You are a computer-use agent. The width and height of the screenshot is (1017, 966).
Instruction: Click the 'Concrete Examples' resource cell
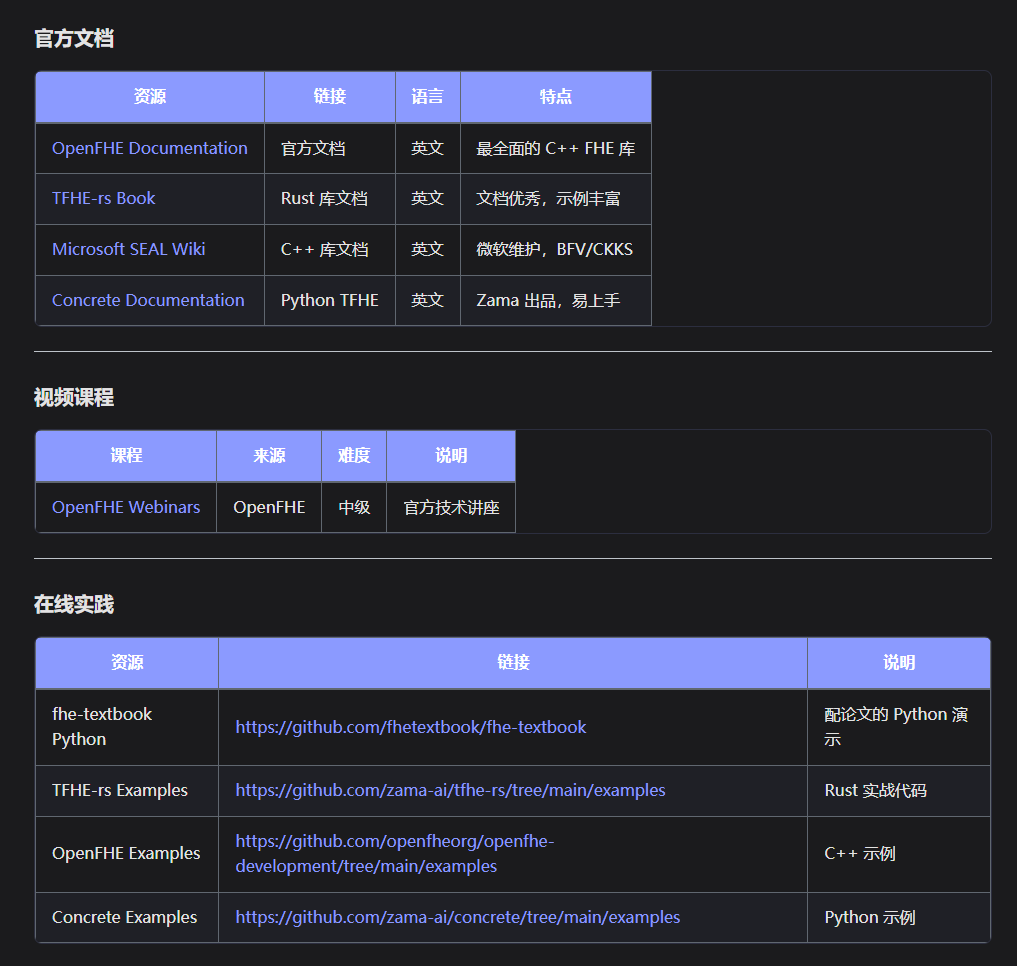(126, 917)
